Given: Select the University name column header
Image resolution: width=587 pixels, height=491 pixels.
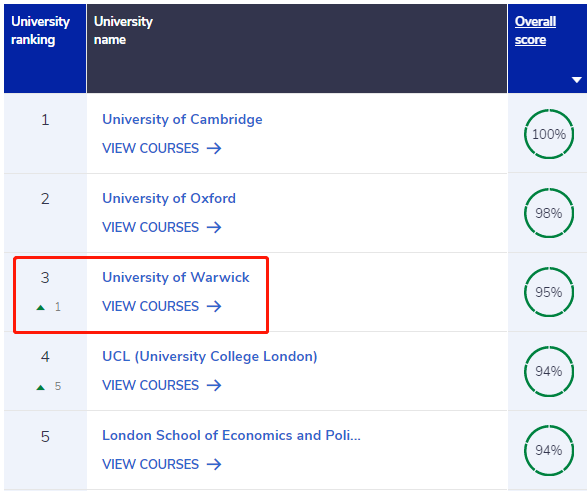Looking at the screenshot, I should click(x=297, y=48).
